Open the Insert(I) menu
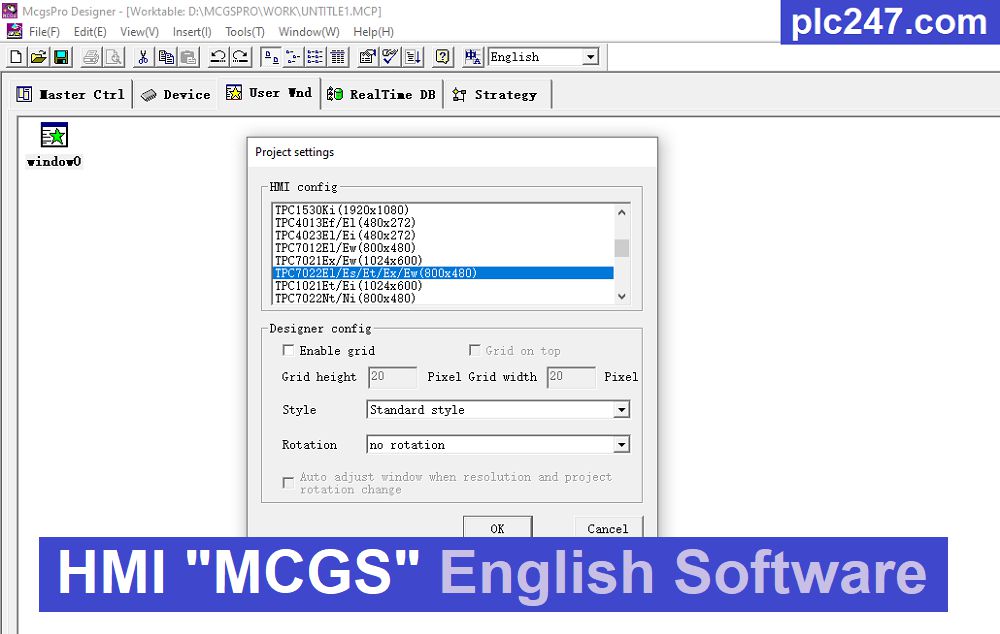The image size is (1000, 634). pyautogui.click(x=191, y=32)
